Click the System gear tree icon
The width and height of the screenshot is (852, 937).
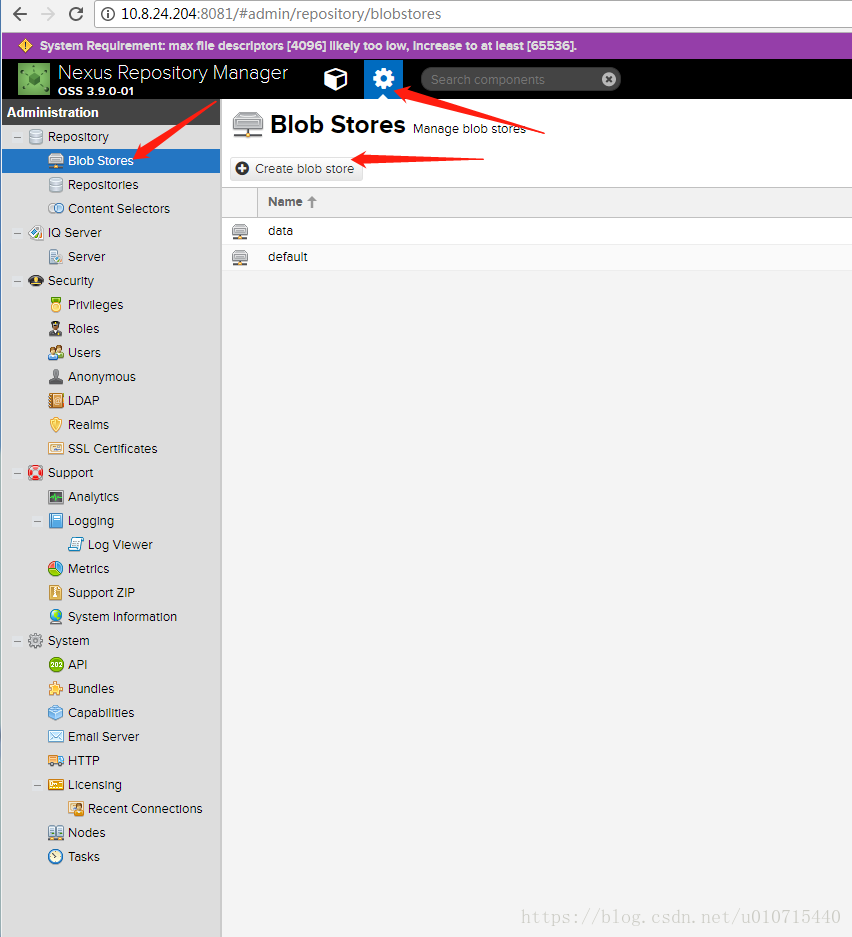[x=36, y=641]
